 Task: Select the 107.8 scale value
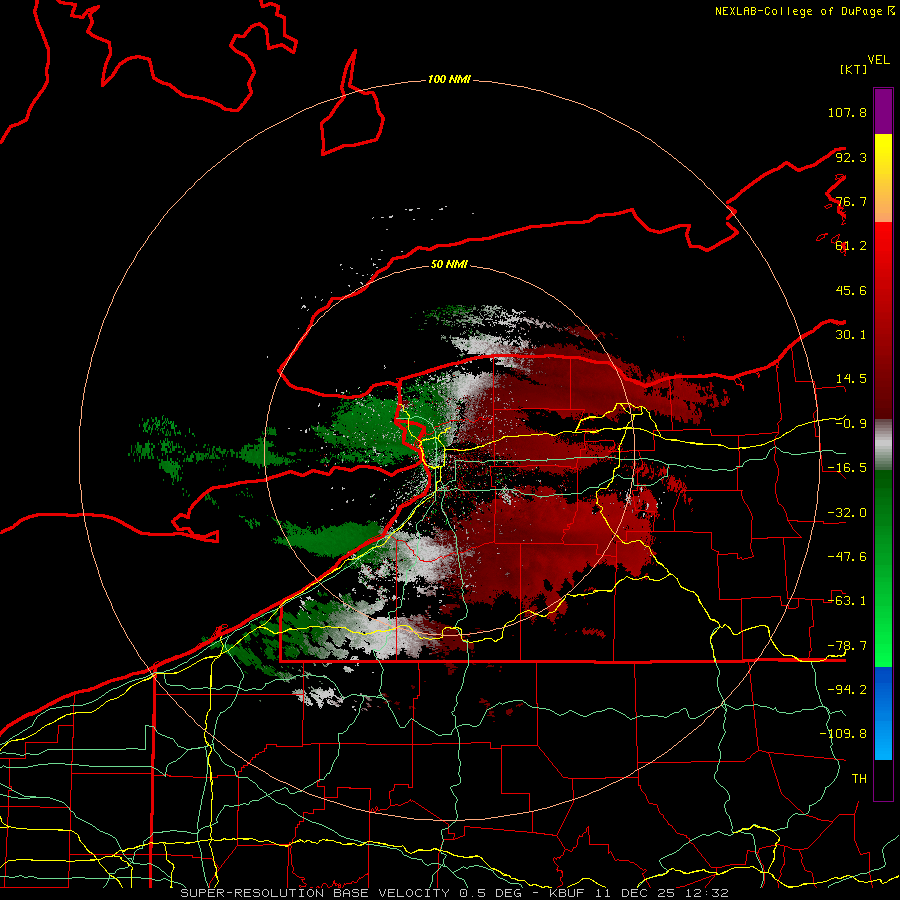(x=847, y=112)
